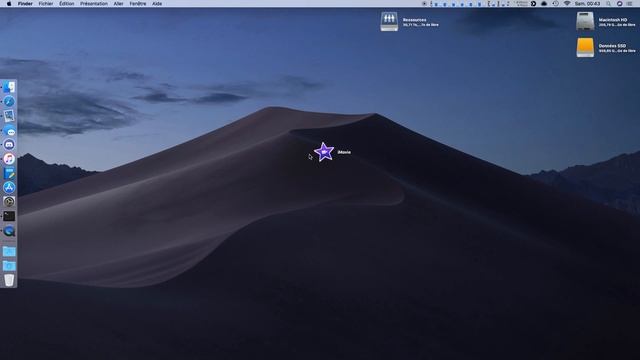Open the Trash in the Dock

pos(9,280)
